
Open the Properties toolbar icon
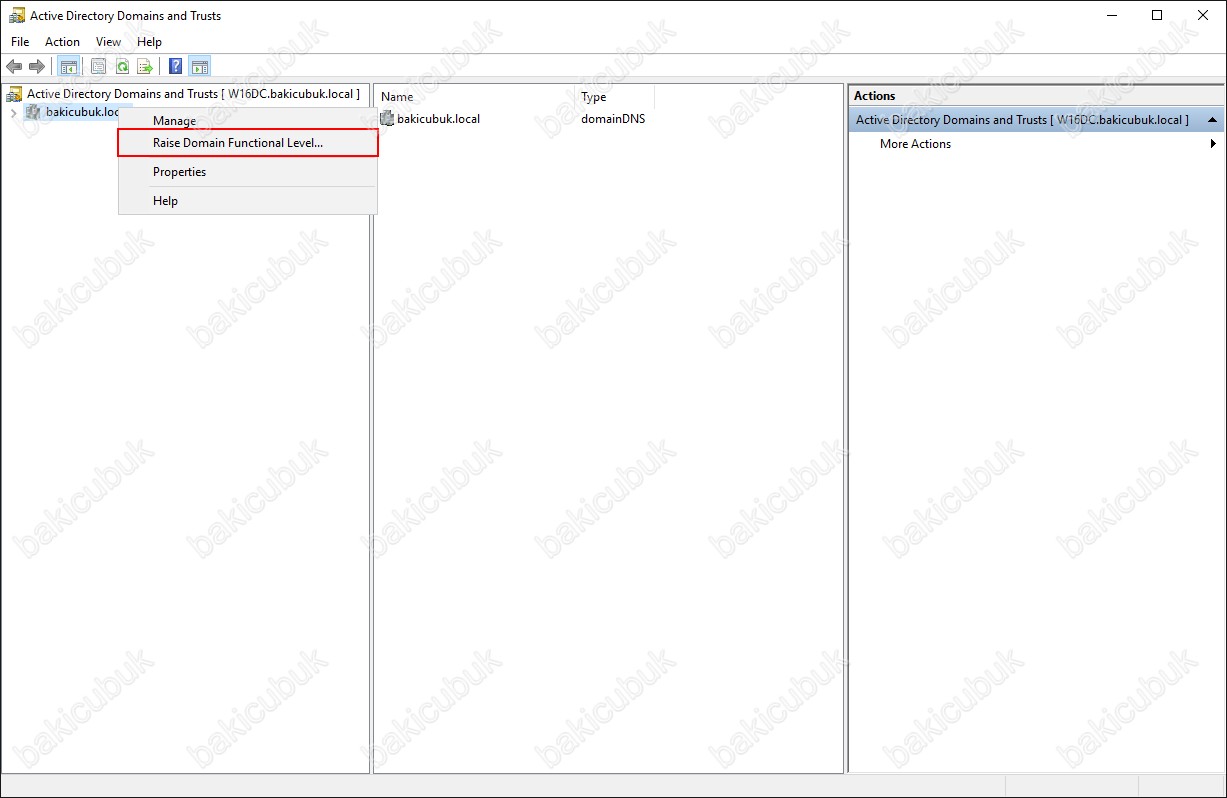98,66
